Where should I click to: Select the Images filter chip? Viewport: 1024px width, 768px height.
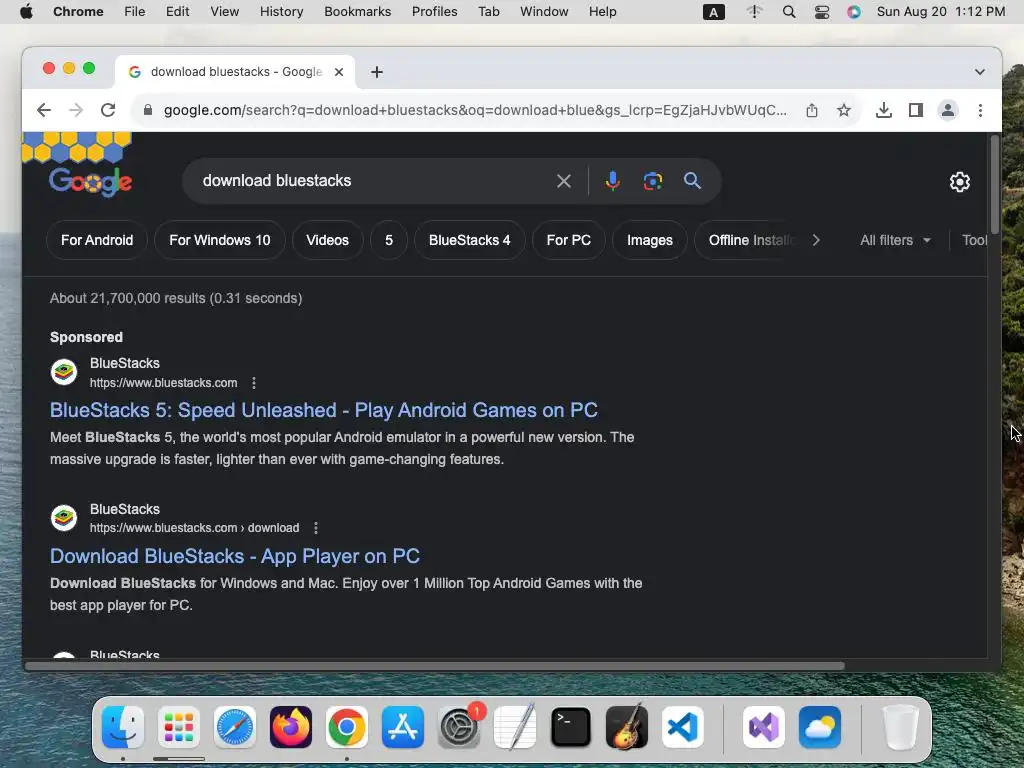click(650, 240)
